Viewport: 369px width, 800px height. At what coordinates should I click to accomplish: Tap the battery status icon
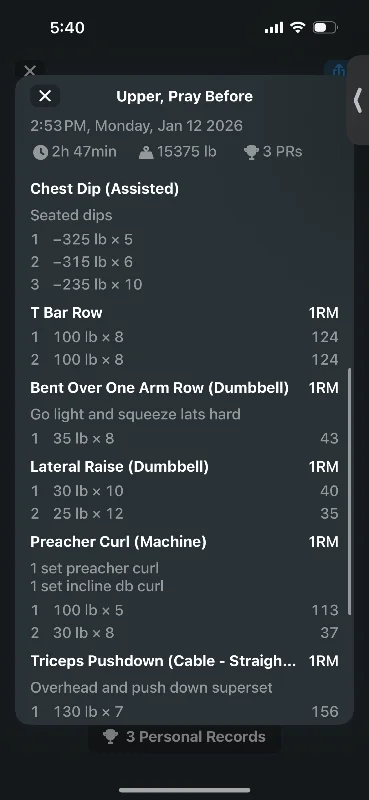pyautogui.click(x=325, y=28)
